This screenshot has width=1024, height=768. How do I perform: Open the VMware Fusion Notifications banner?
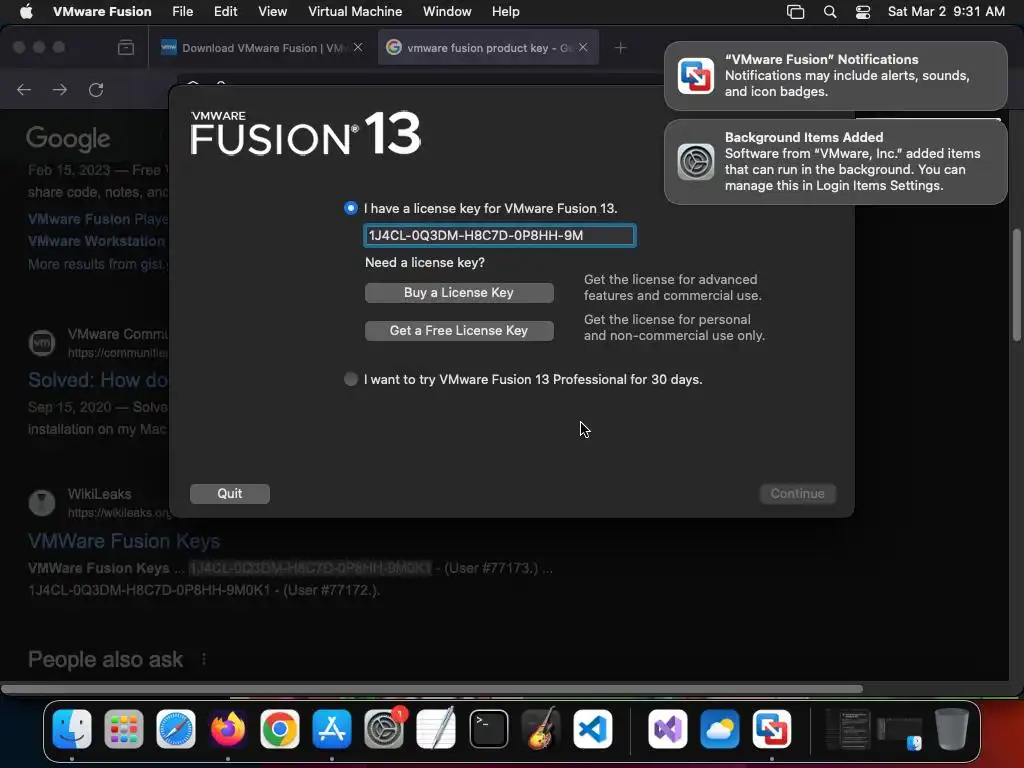pyautogui.click(x=836, y=76)
